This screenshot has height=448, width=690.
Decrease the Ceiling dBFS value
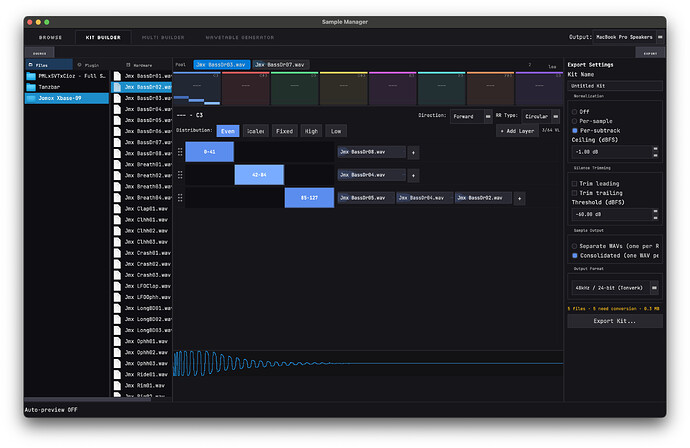pos(655,155)
